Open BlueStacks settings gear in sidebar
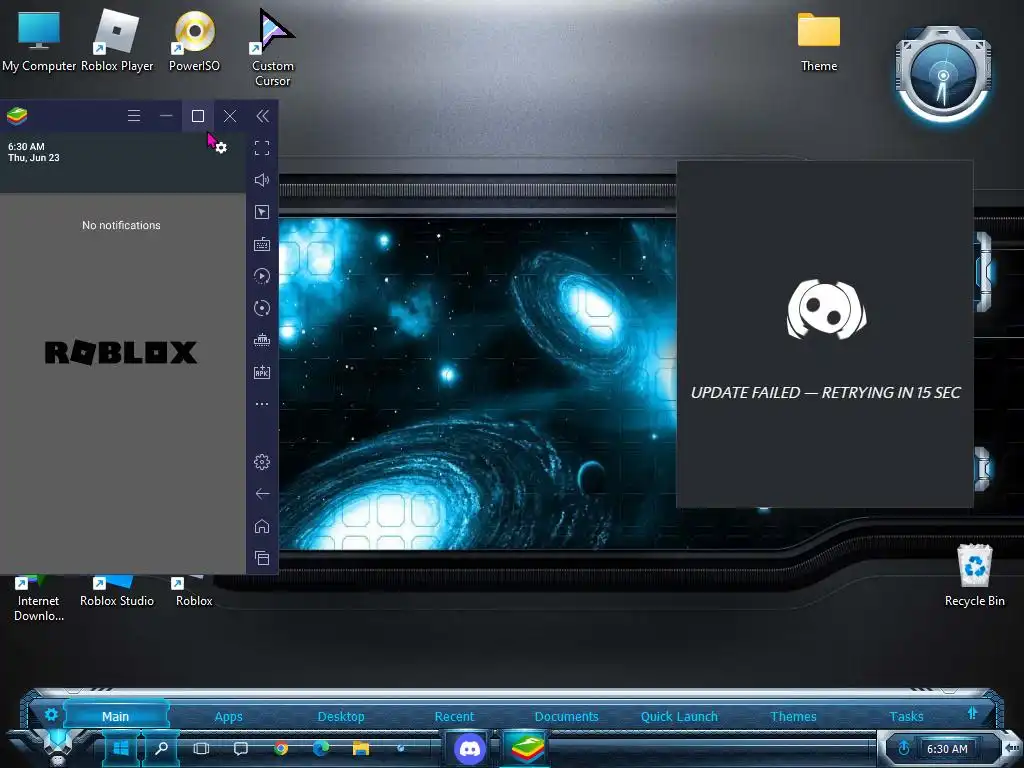This screenshot has width=1024, height=768. [262, 462]
